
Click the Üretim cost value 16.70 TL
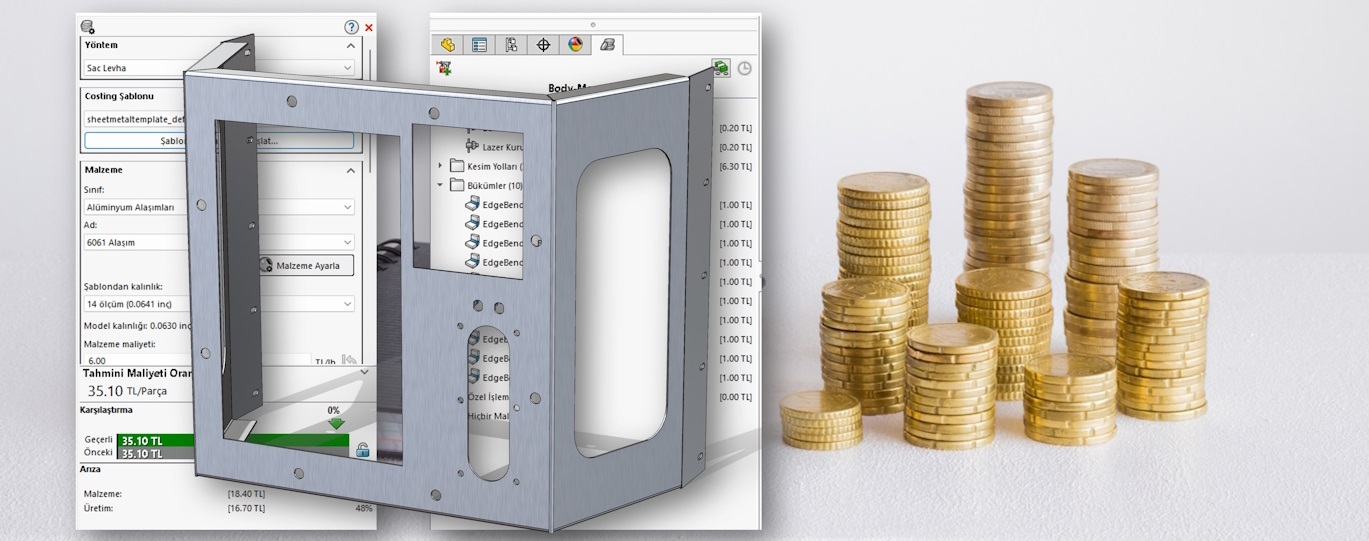[x=246, y=508]
